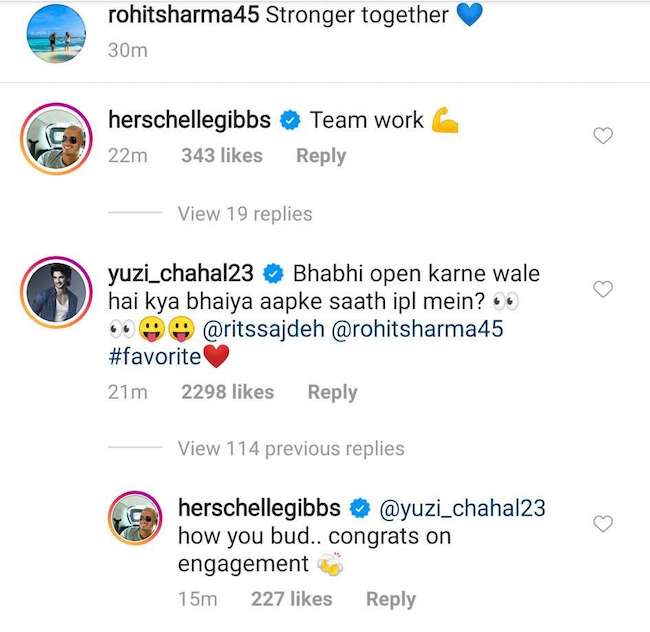Viewport: 650px width, 632px height.
Task: Tap the #favorite hashtag
Action: point(155,356)
